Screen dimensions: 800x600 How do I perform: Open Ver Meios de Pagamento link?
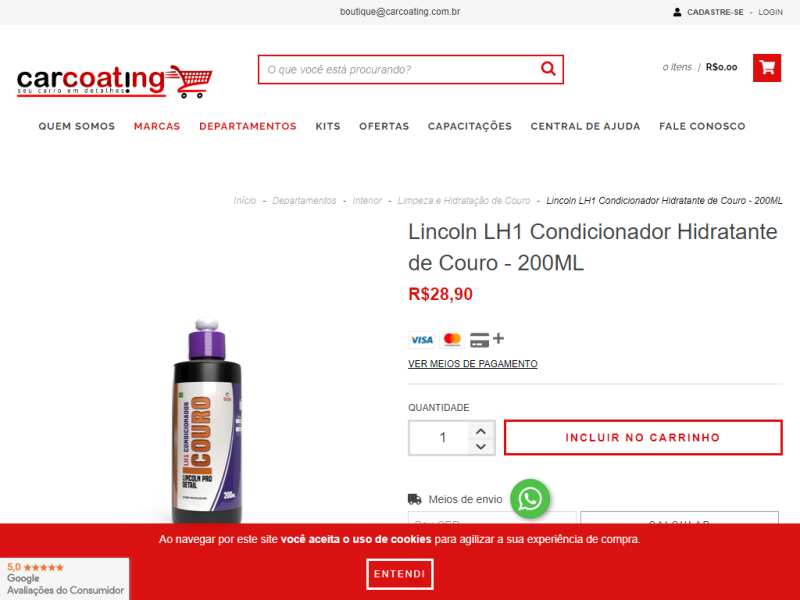click(472, 364)
